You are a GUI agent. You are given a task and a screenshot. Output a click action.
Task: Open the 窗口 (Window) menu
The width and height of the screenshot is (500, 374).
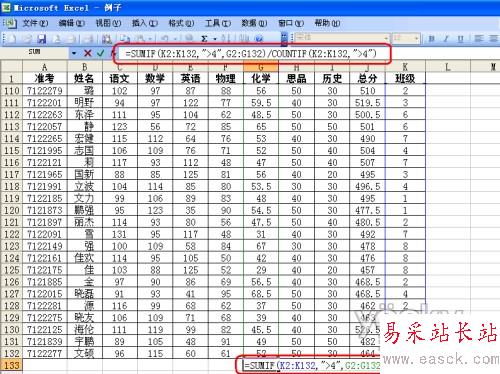click(x=291, y=23)
